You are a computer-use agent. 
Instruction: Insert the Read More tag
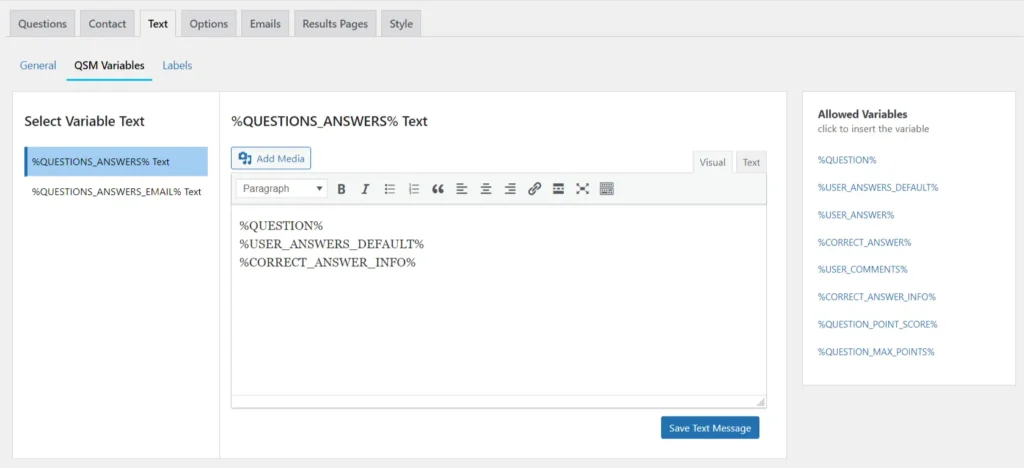558,189
